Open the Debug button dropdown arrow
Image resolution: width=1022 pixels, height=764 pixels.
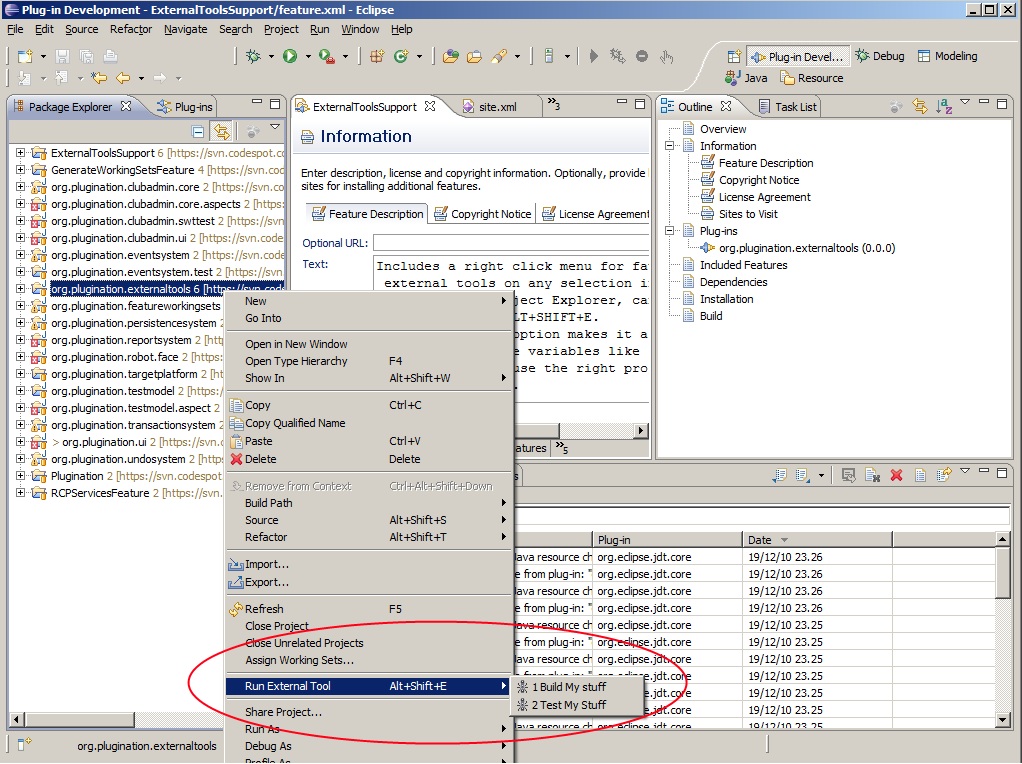coord(271,57)
